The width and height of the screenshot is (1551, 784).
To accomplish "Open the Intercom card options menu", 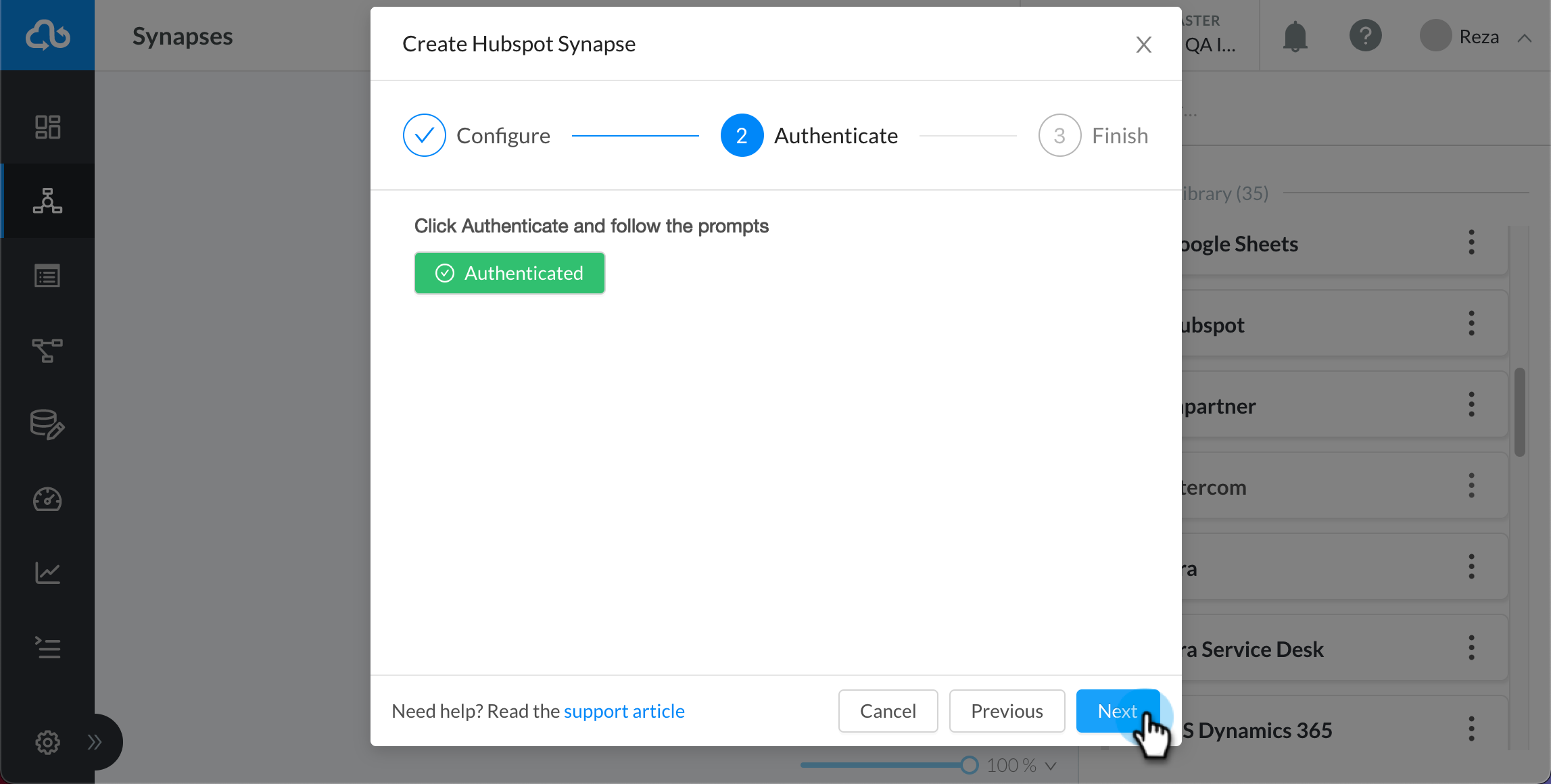I will click(x=1472, y=486).
